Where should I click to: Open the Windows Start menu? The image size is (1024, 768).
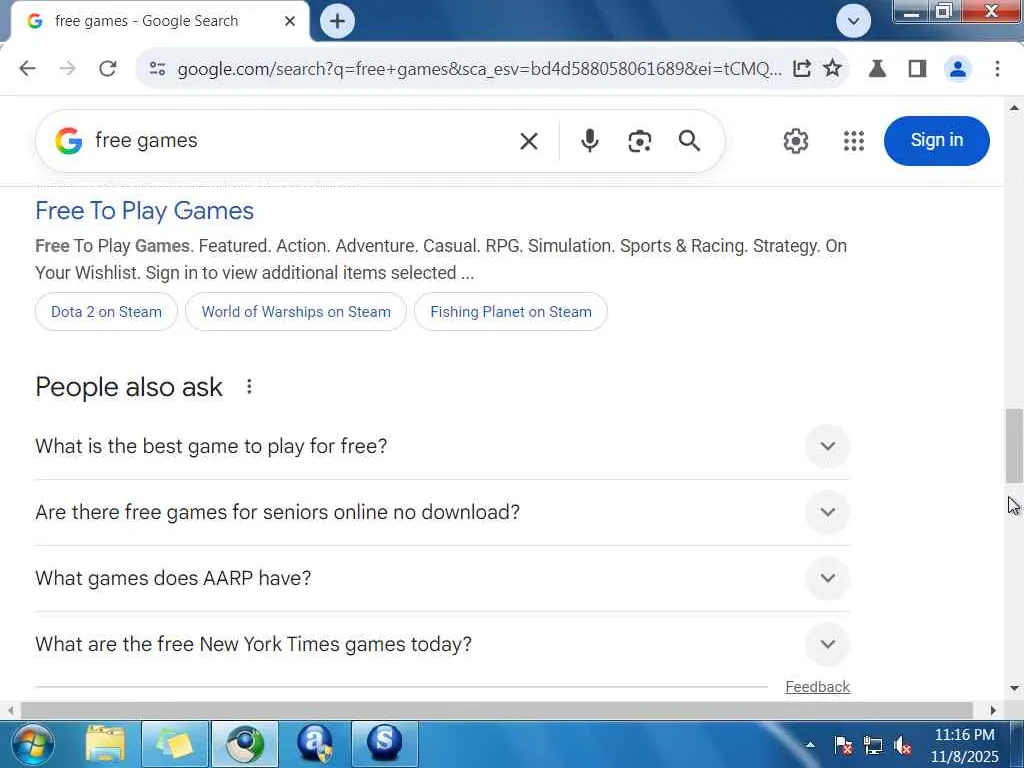point(33,744)
